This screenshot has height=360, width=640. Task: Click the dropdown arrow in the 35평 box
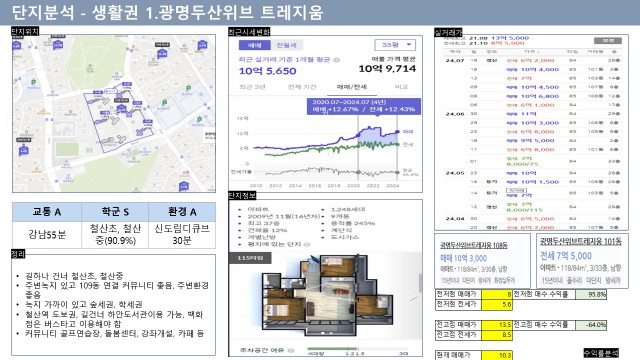point(409,44)
